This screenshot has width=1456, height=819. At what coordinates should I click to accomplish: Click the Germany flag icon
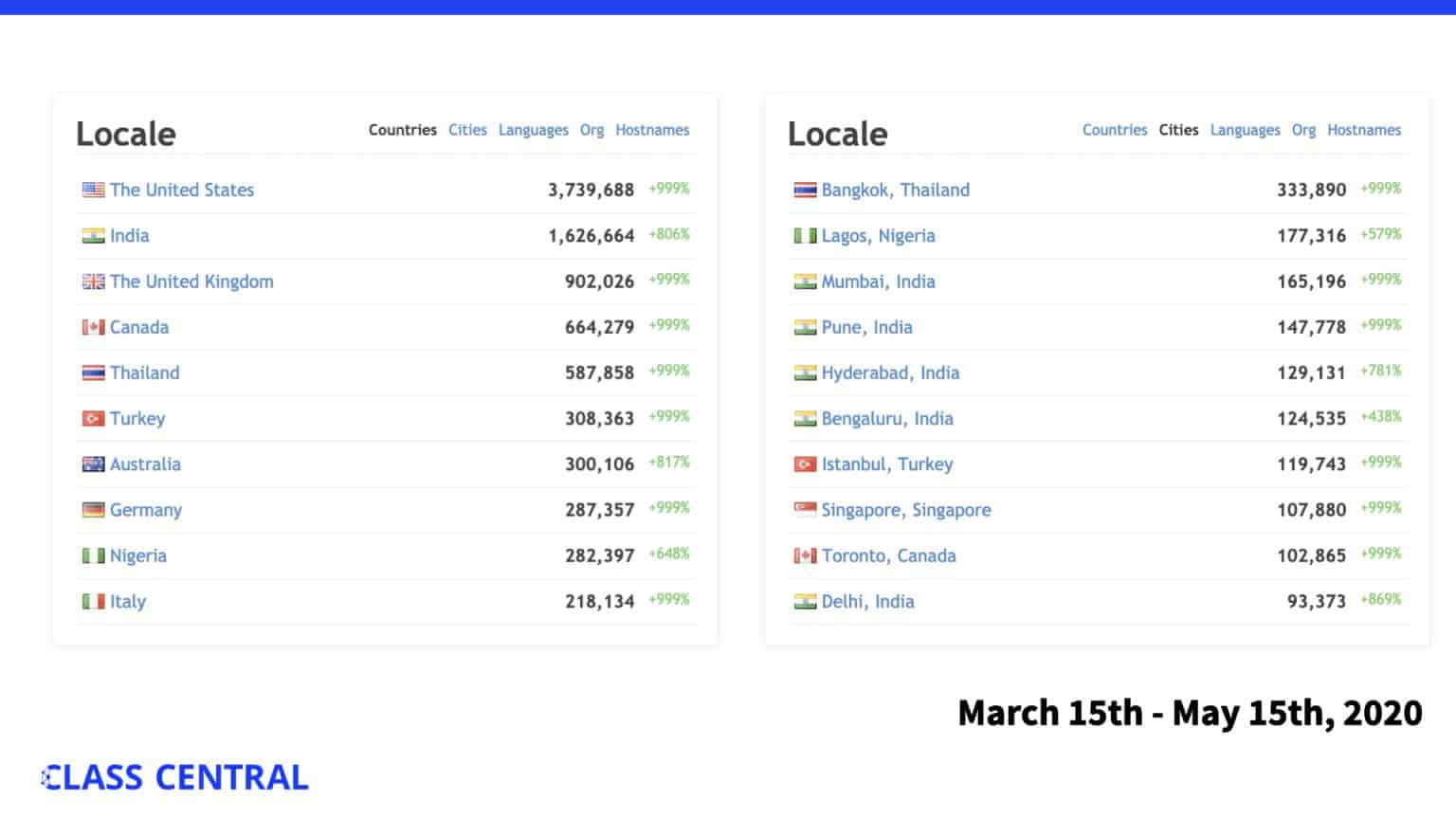[x=93, y=510]
